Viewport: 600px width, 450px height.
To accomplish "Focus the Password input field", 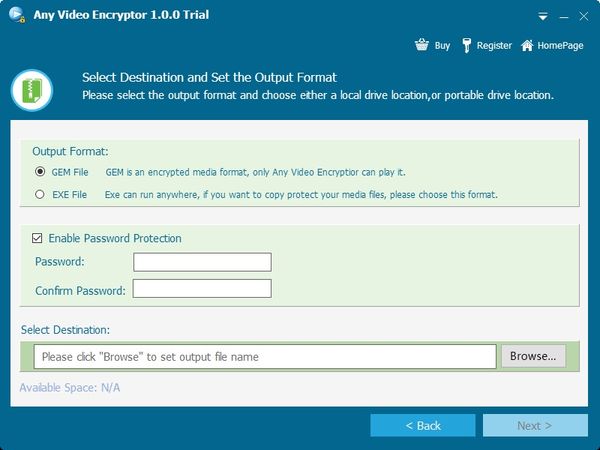I will tap(202, 262).
